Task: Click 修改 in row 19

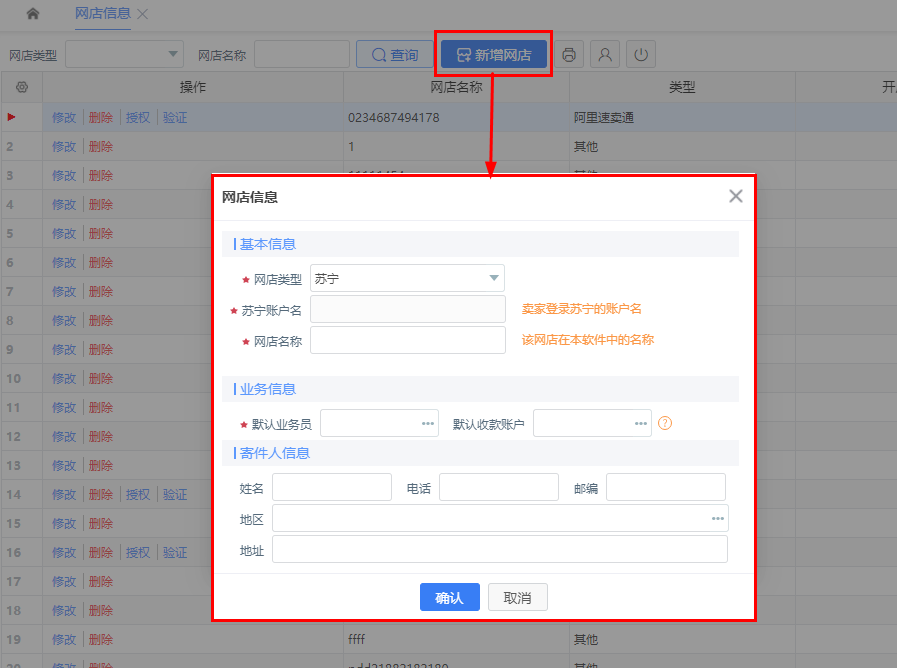Action: click(x=64, y=639)
